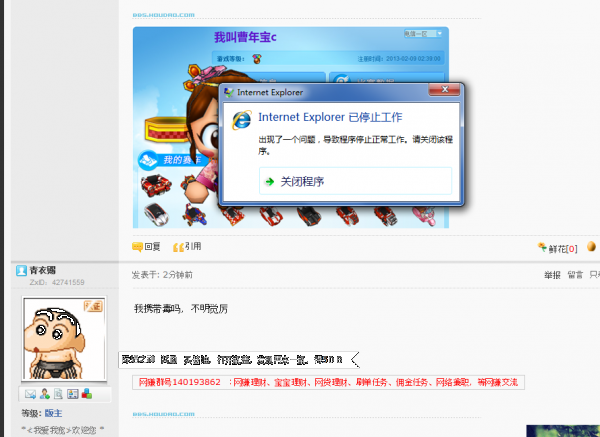The image size is (600, 437).
Task: Click the 版主 level link
Action: tap(53, 413)
